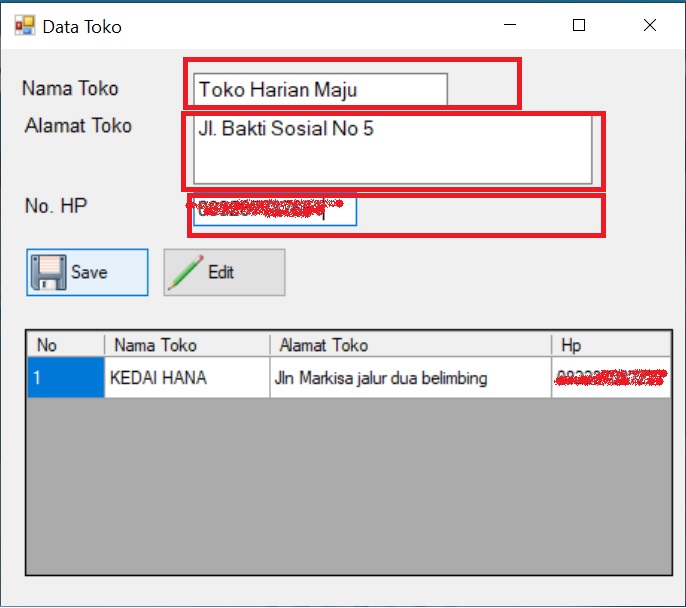Viewport: 686px width, 608px height.
Task: Click inside the Alamat Toko text area
Action: pos(393,148)
